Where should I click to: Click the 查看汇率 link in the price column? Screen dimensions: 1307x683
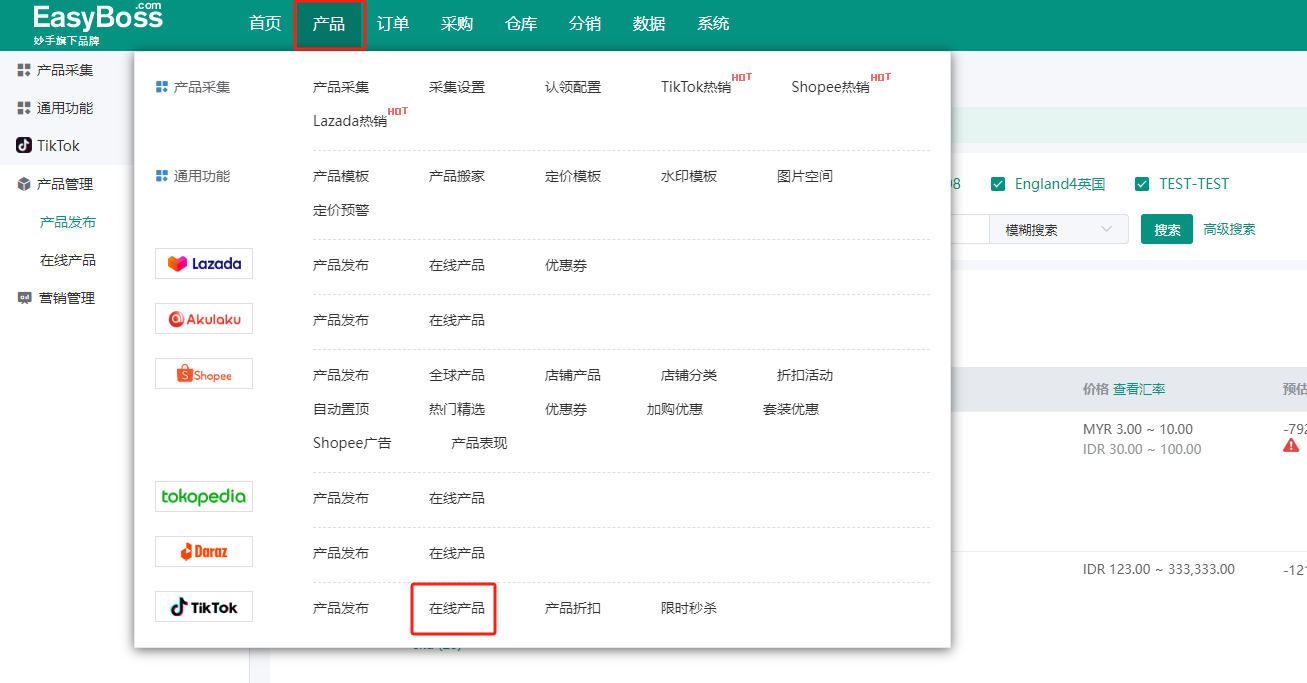[x=1139, y=389]
